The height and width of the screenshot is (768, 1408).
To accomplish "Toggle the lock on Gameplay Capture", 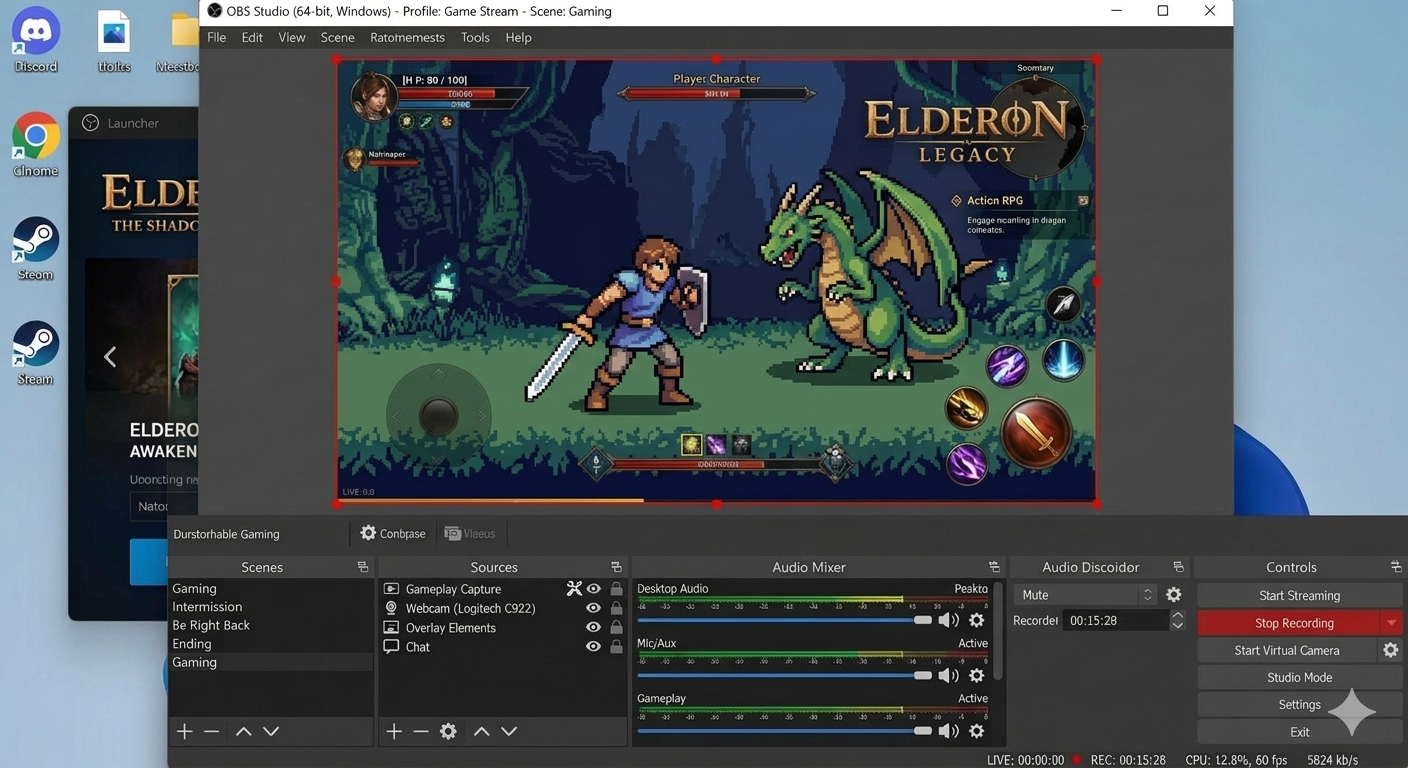I will tap(616, 589).
